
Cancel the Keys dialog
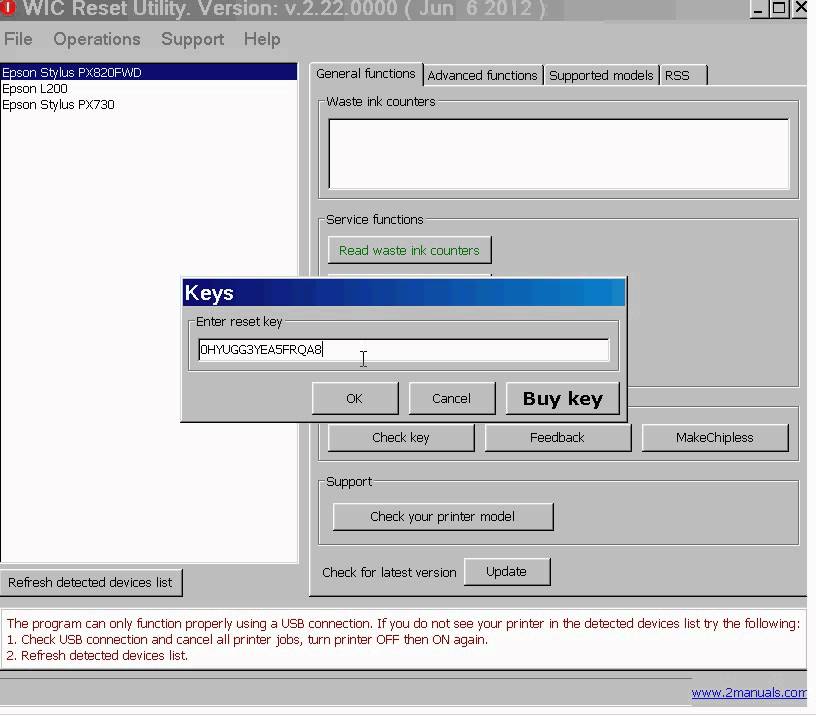[451, 399]
